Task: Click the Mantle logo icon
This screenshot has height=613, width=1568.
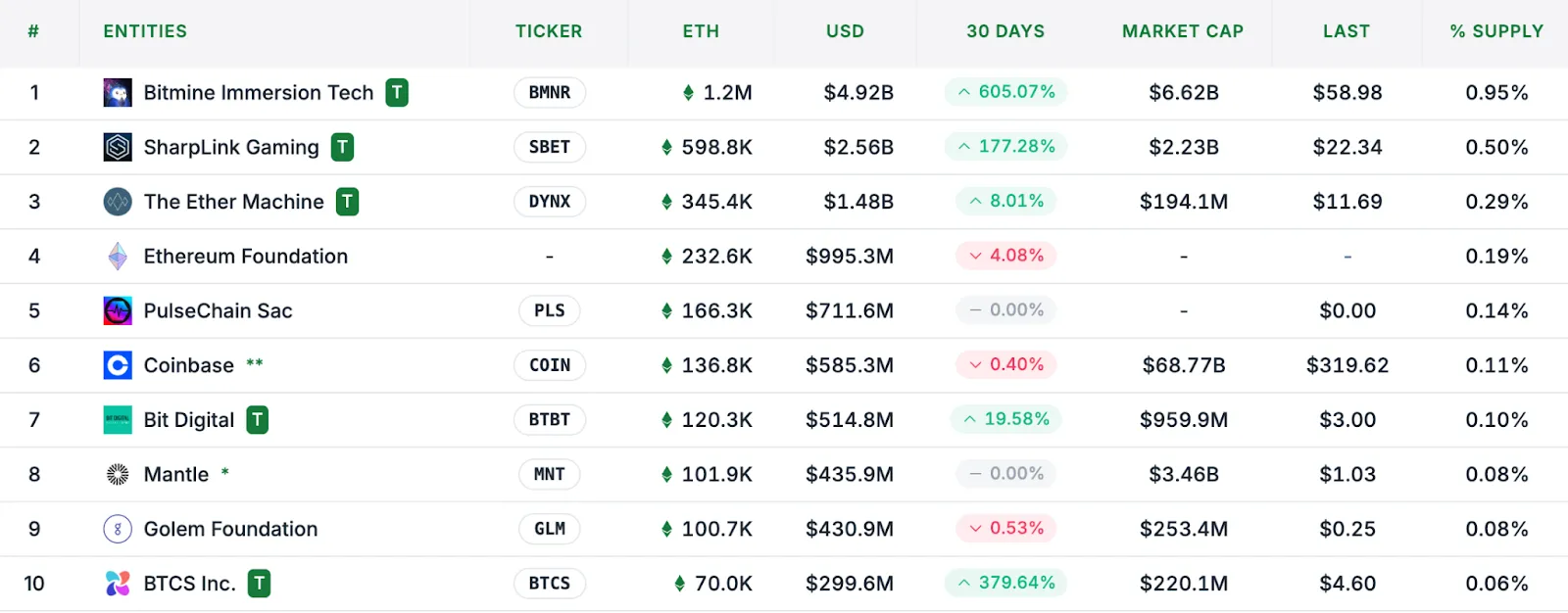Action: pyautogui.click(x=118, y=474)
